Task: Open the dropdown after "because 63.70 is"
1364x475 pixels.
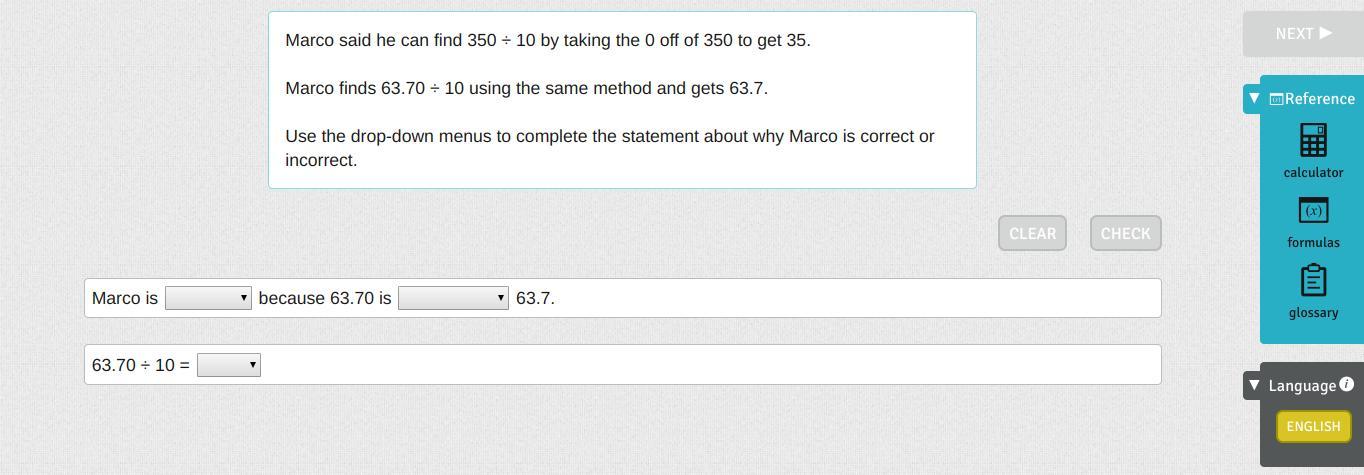Action: coord(453,298)
